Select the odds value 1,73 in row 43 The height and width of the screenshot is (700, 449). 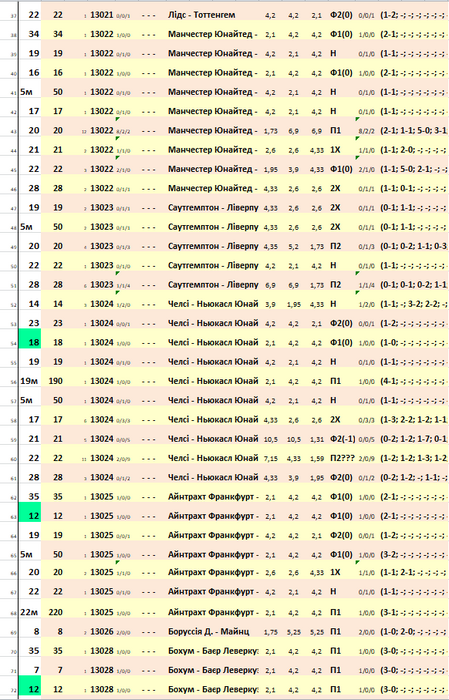pos(270,131)
